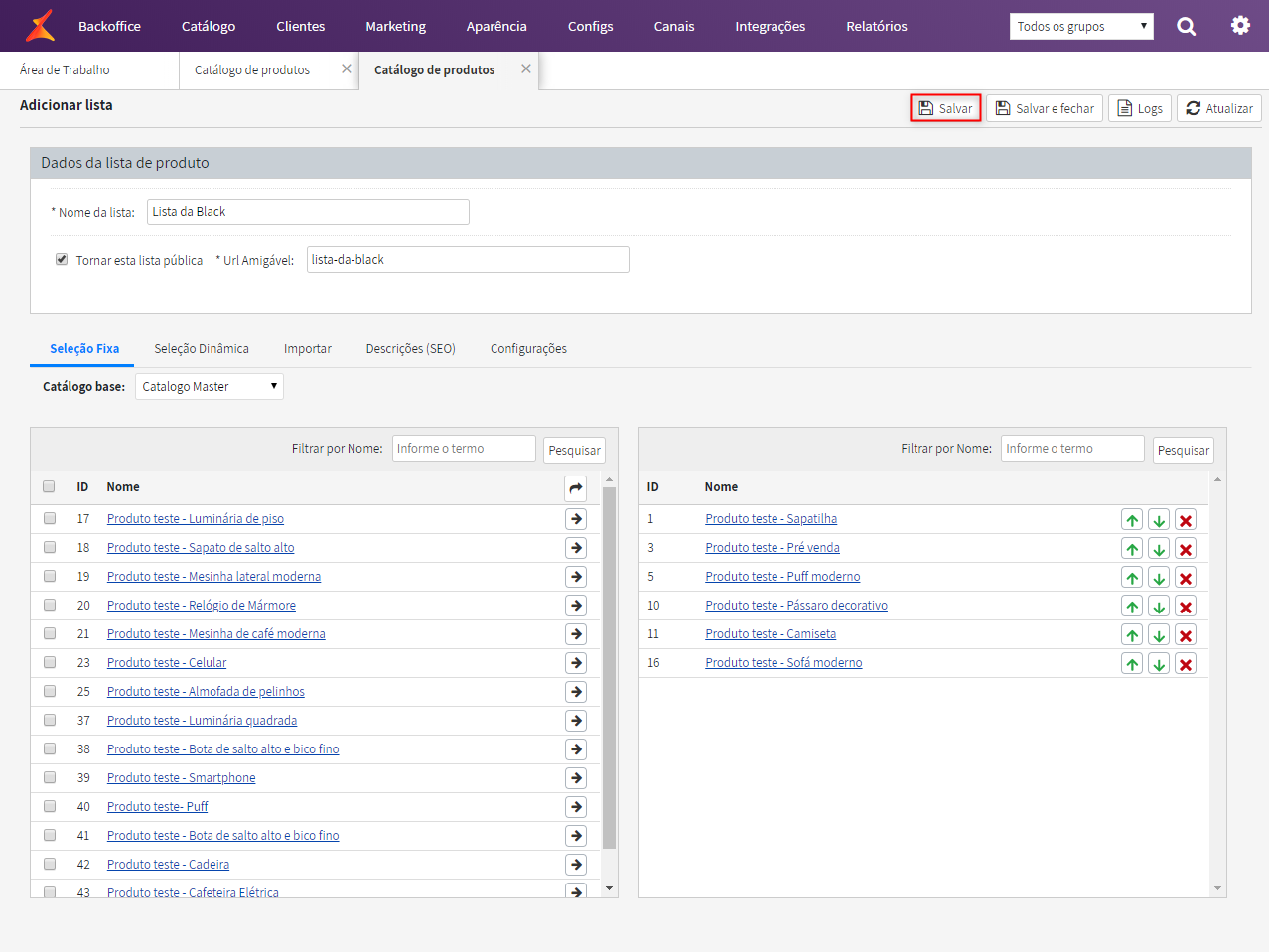Open the Marketing menu
1269x952 pixels.
click(395, 26)
